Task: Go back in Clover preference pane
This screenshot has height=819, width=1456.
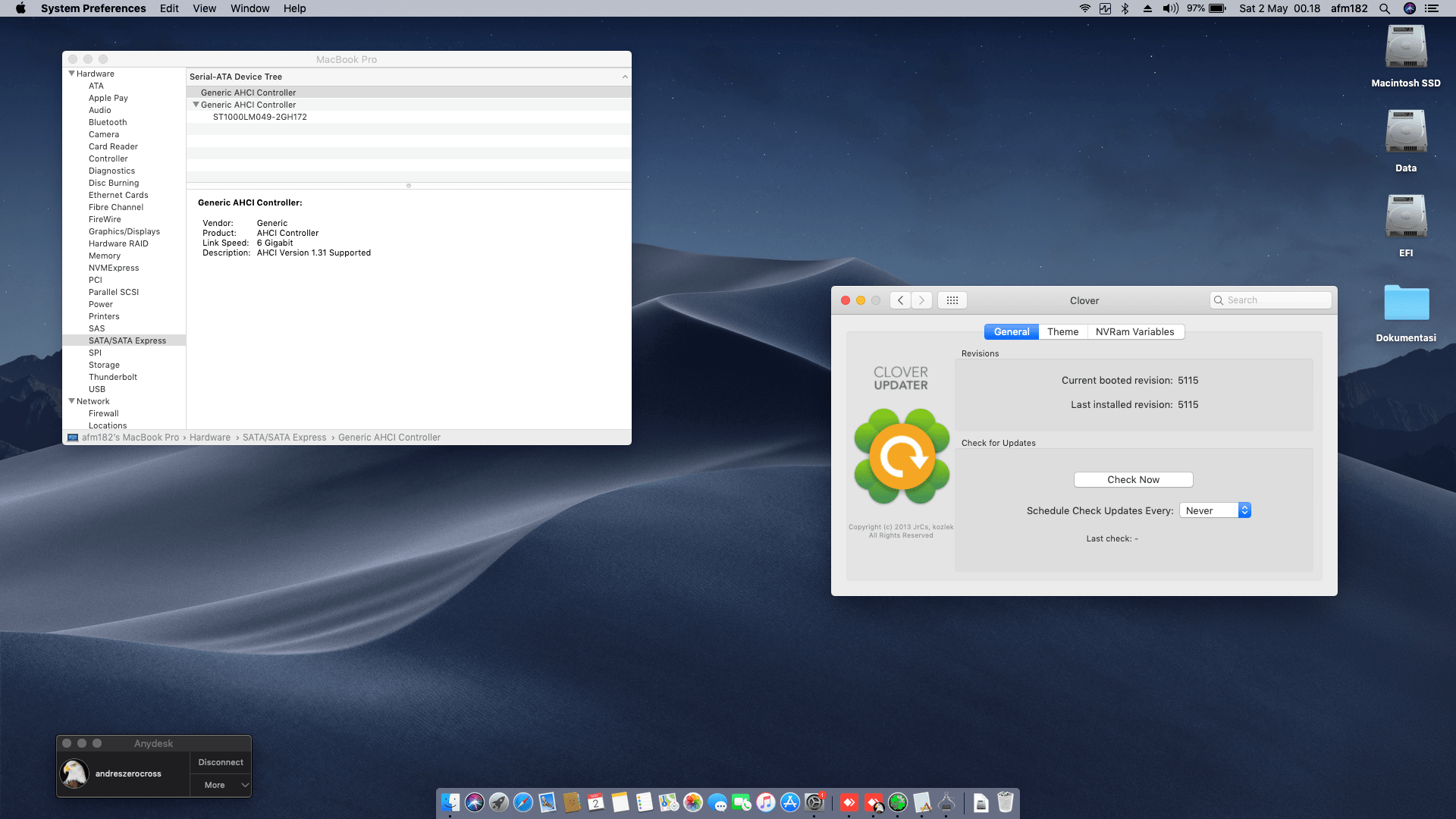Action: 900,300
